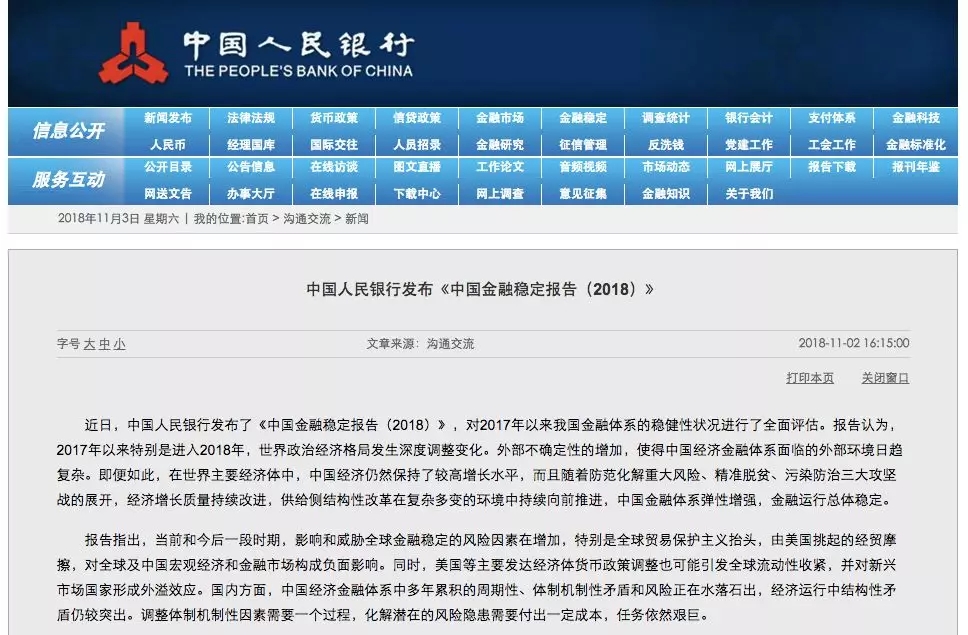The width and height of the screenshot is (968, 635).
Task: Click the 信息公开 section header
Action: (68, 131)
